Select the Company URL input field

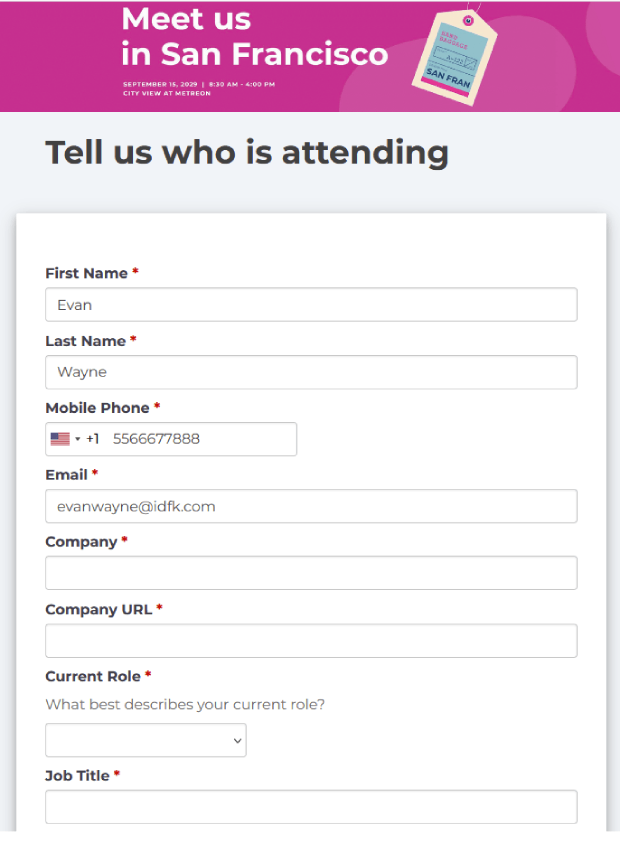point(311,641)
